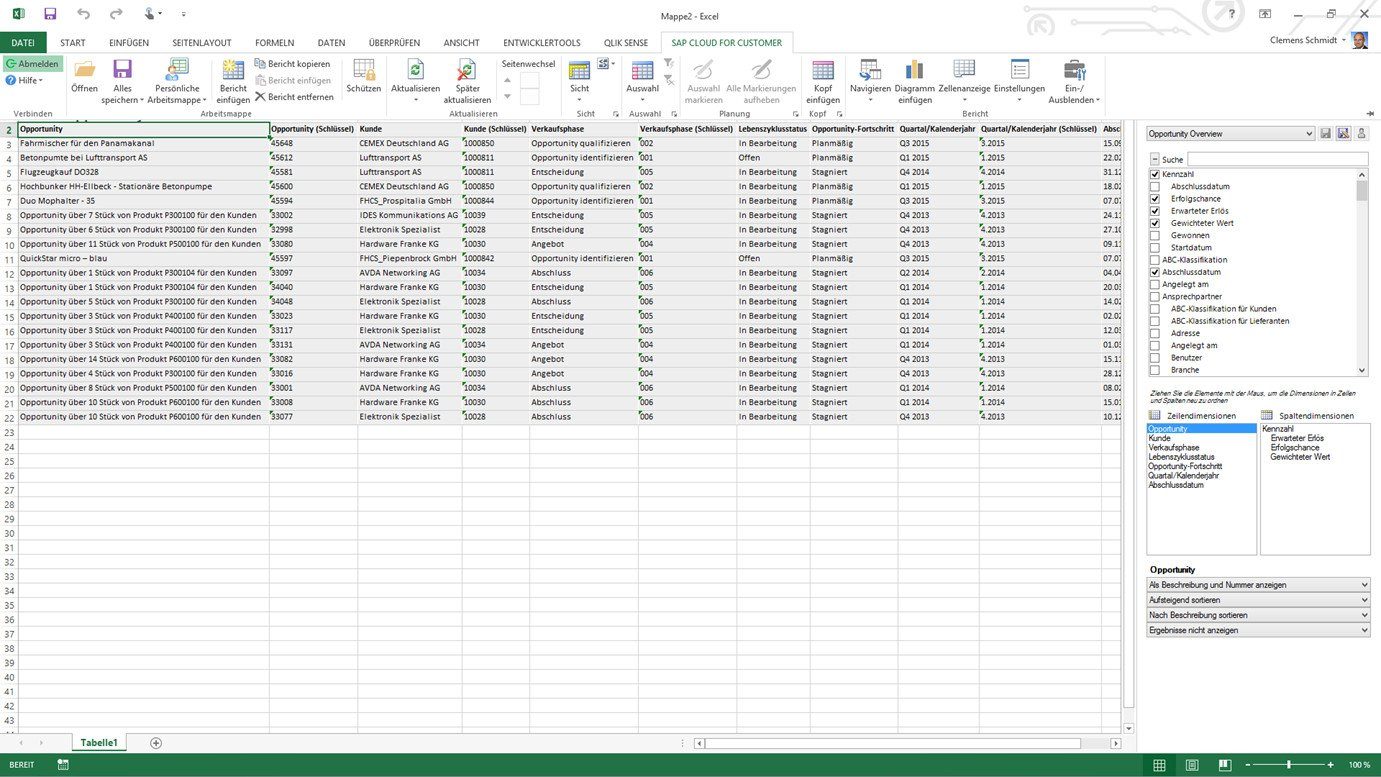Switch to the ENTWICKLERTOOLS tab
Image resolution: width=1381 pixels, height=777 pixels.
541,43
